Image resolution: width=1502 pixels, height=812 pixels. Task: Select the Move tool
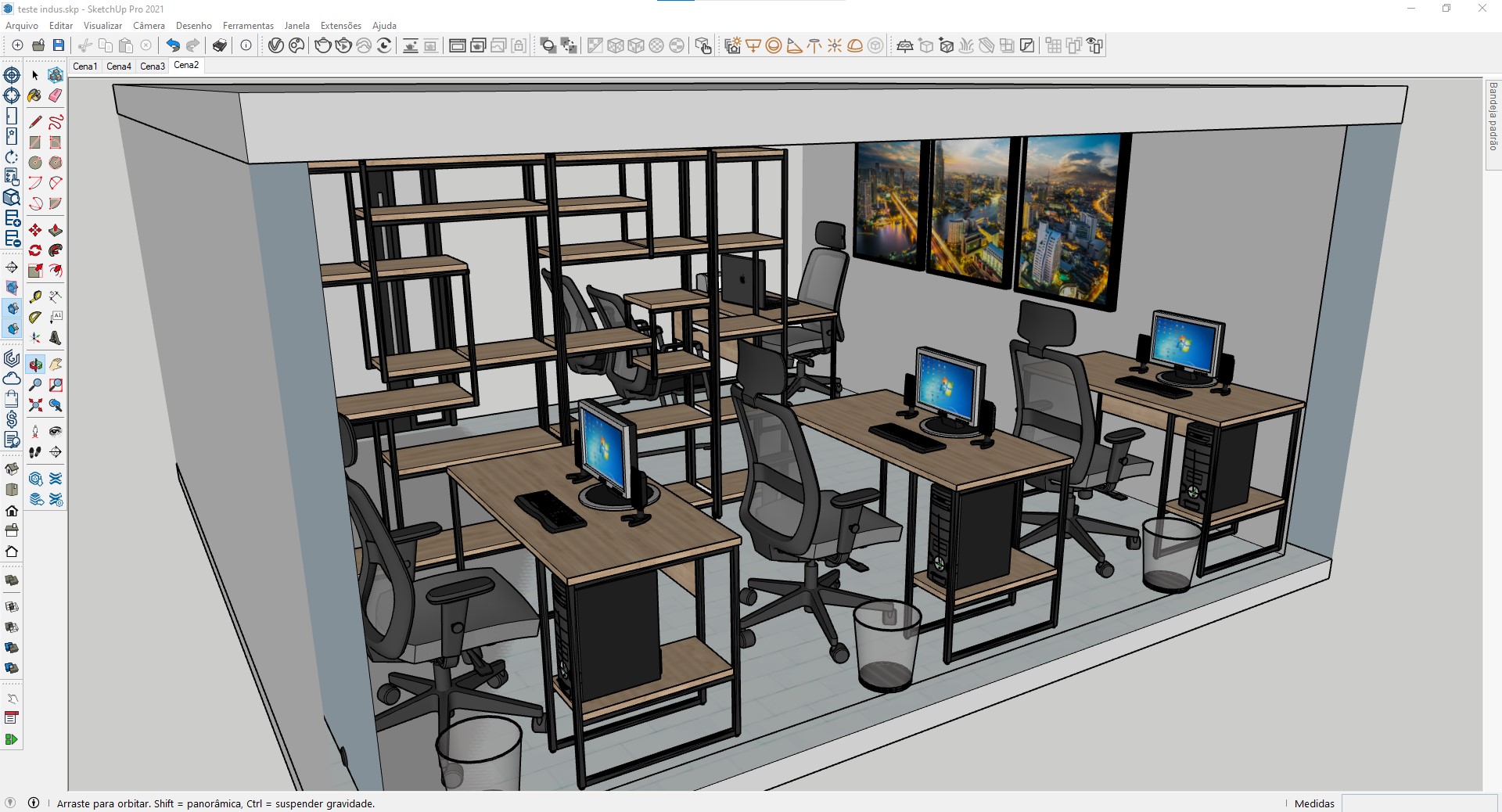[34, 230]
